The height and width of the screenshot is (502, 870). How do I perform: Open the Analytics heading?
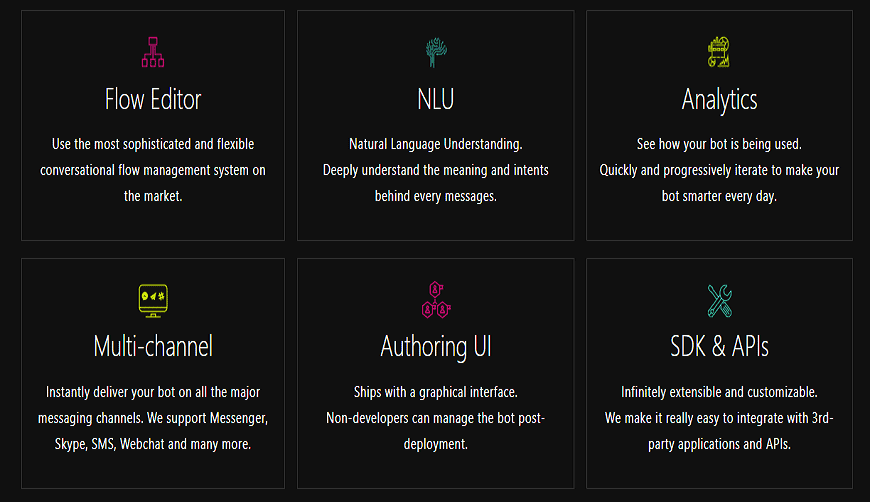pyautogui.click(x=719, y=101)
